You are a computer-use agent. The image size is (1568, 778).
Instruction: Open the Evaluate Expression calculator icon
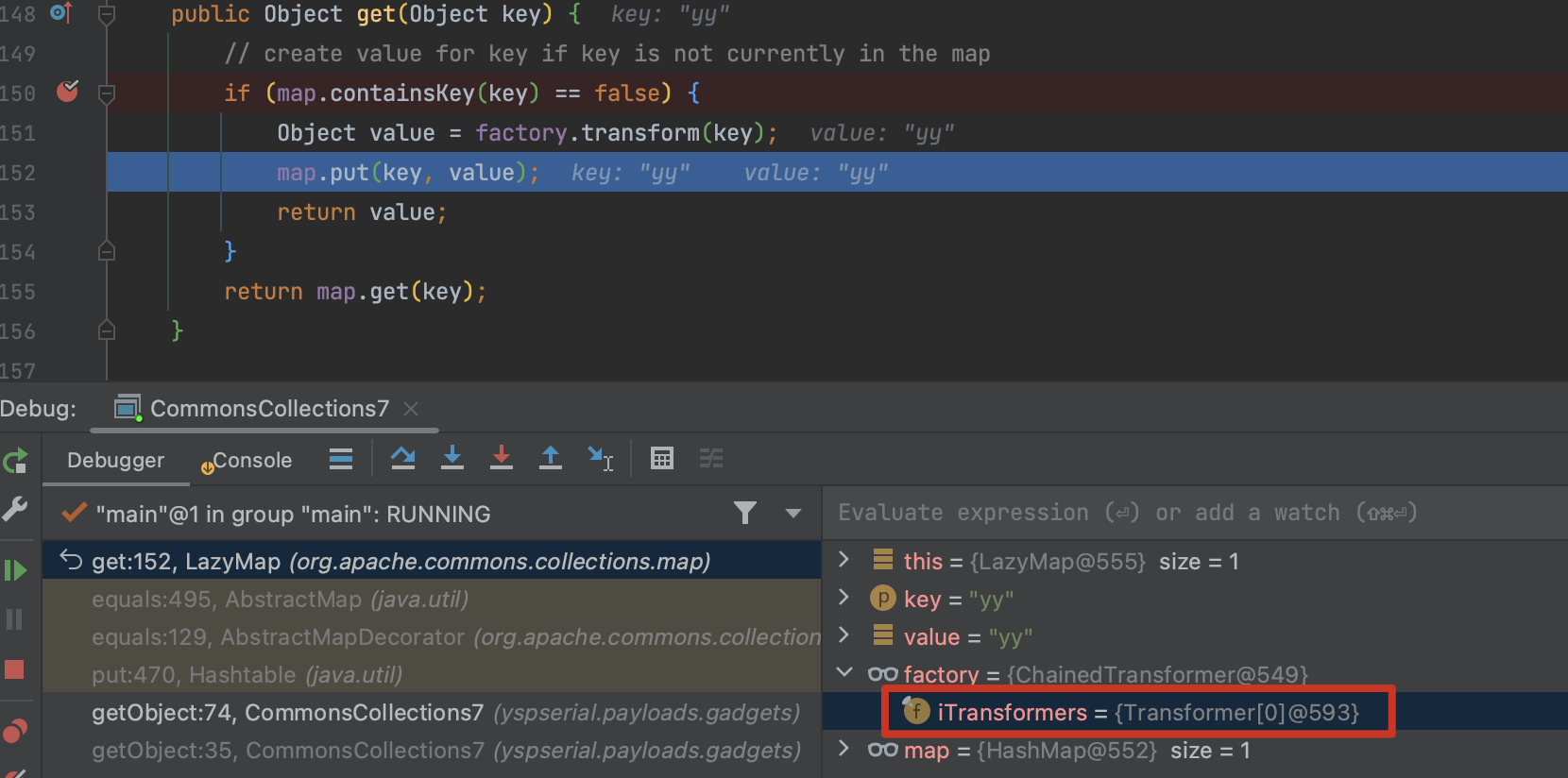click(x=662, y=459)
